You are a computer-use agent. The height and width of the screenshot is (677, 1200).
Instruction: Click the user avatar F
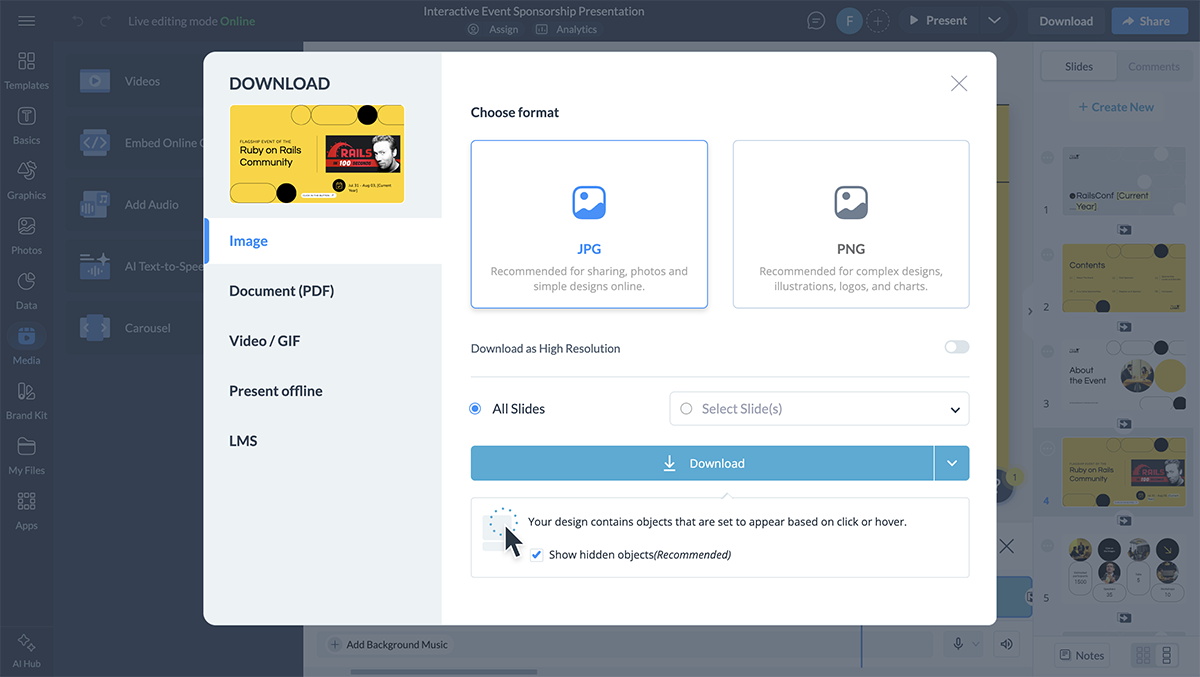(850, 21)
